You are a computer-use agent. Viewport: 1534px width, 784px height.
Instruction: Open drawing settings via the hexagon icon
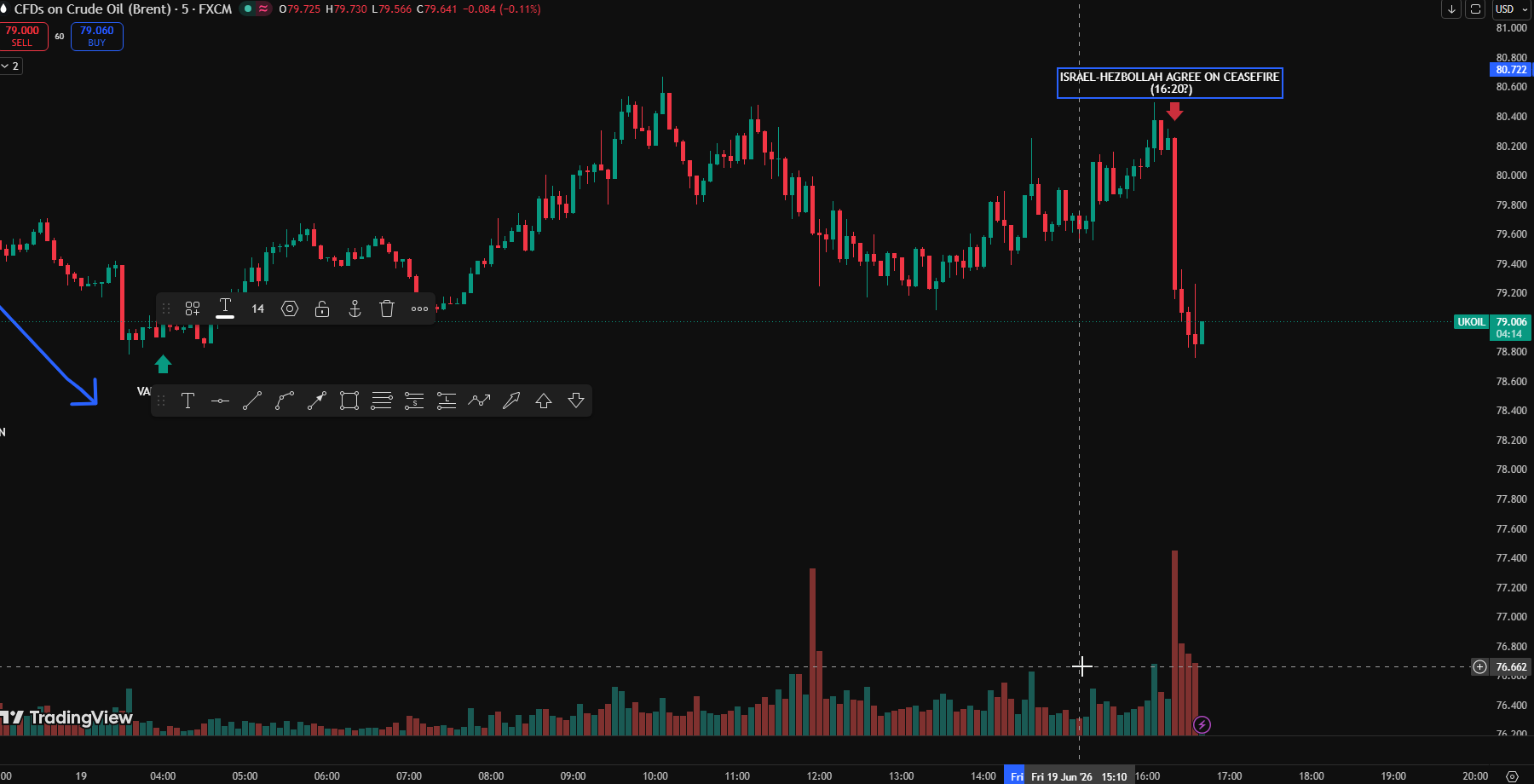[290, 308]
